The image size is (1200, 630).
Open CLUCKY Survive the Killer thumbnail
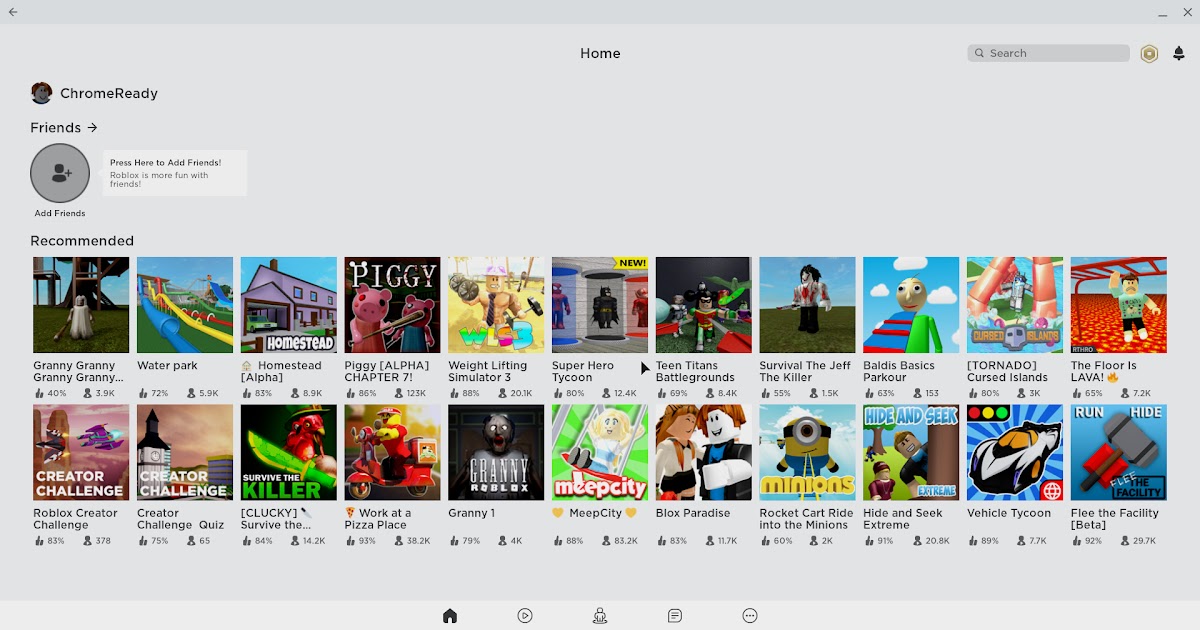289,453
